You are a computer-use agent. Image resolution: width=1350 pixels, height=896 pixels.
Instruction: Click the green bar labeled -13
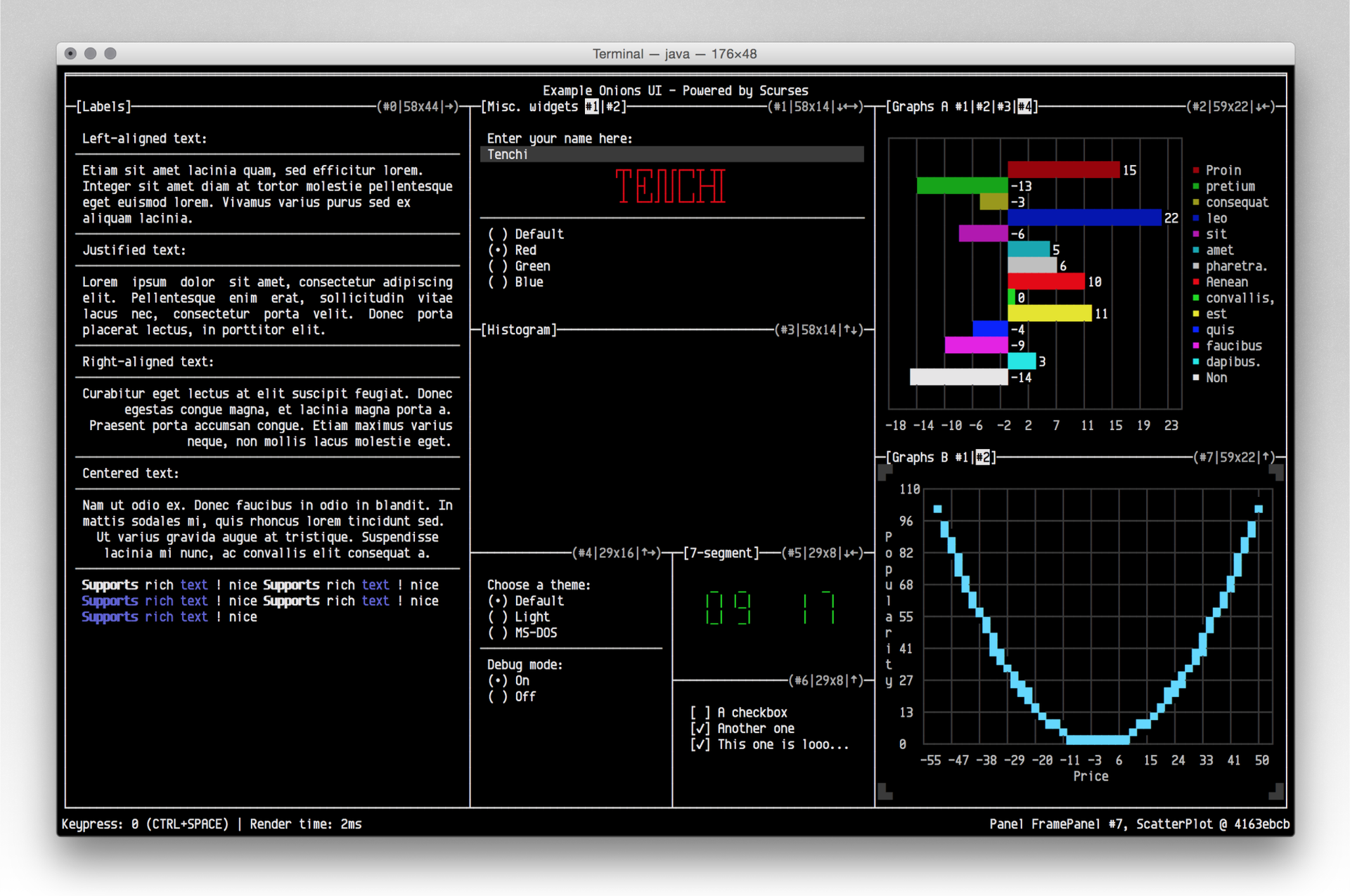(x=963, y=186)
